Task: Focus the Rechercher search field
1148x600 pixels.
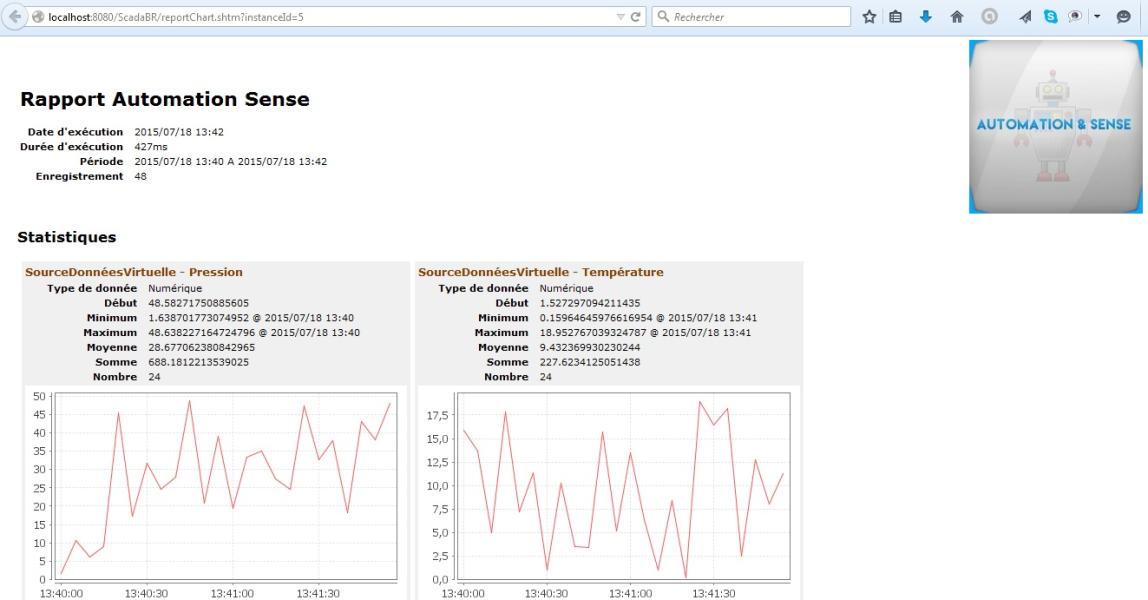Action: point(751,17)
